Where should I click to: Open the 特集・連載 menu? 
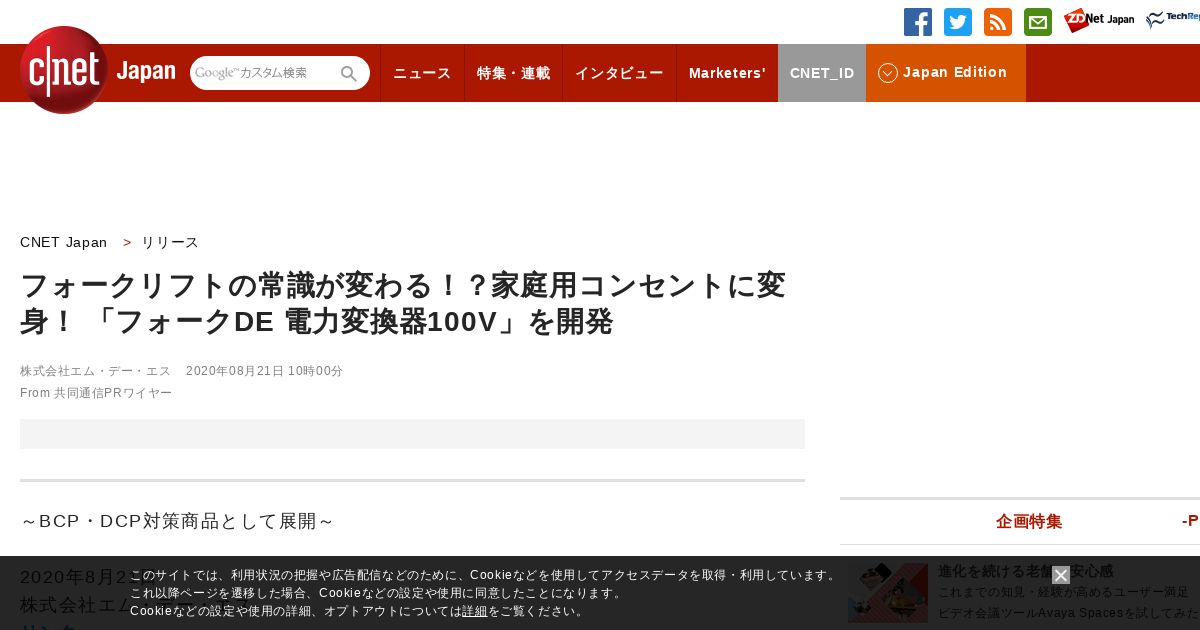pos(513,73)
